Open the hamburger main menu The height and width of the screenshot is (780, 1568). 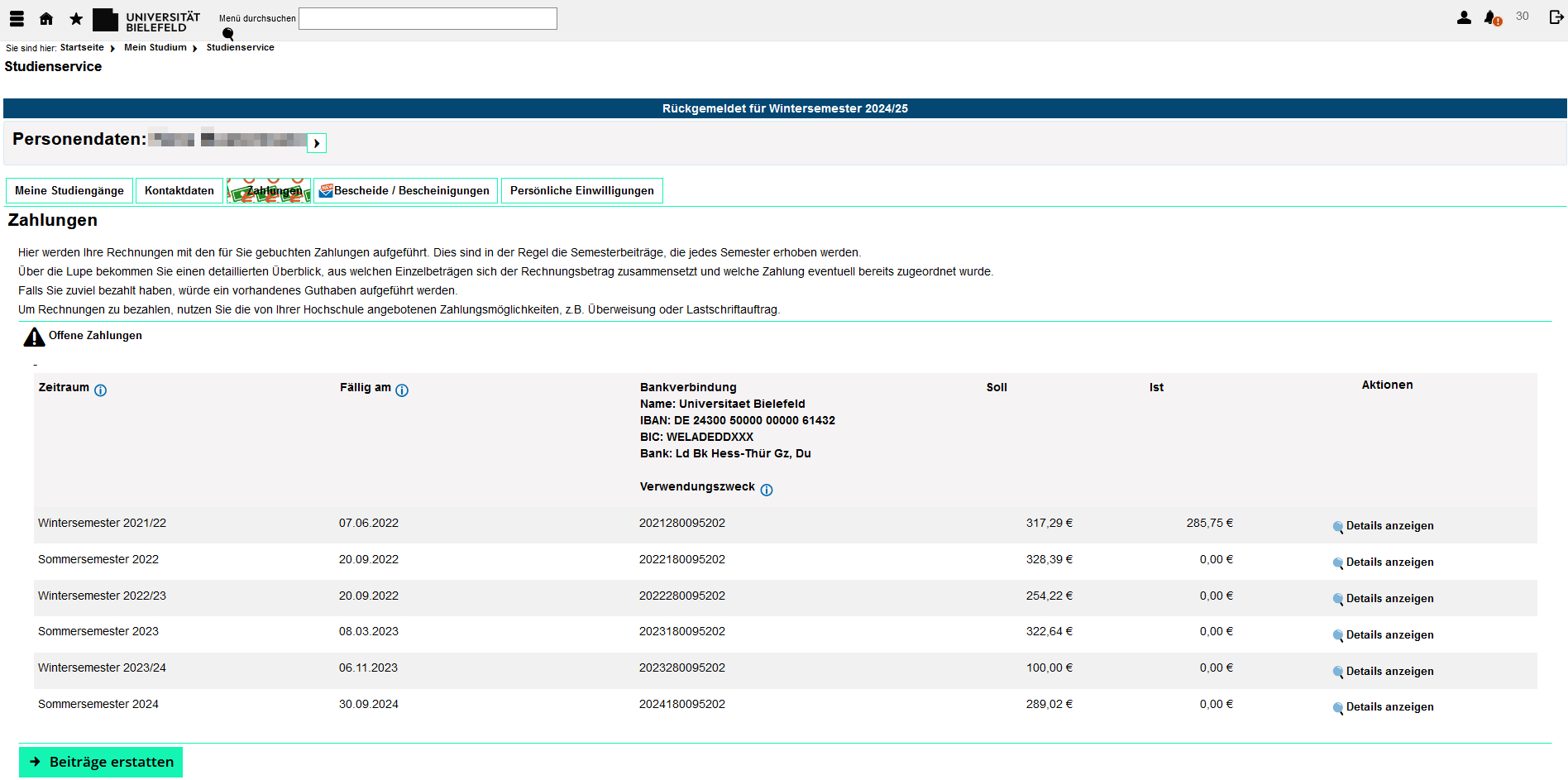(x=17, y=18)
